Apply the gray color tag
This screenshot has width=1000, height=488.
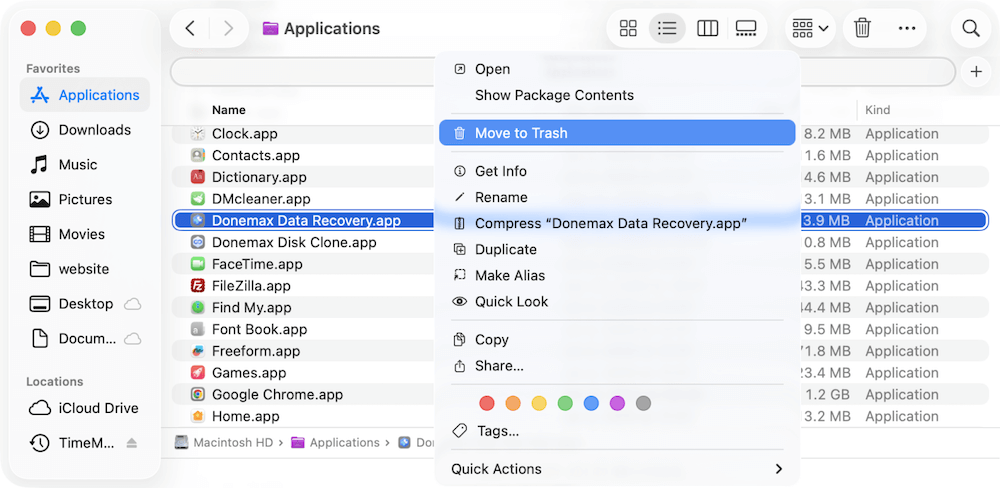(643, 403)
